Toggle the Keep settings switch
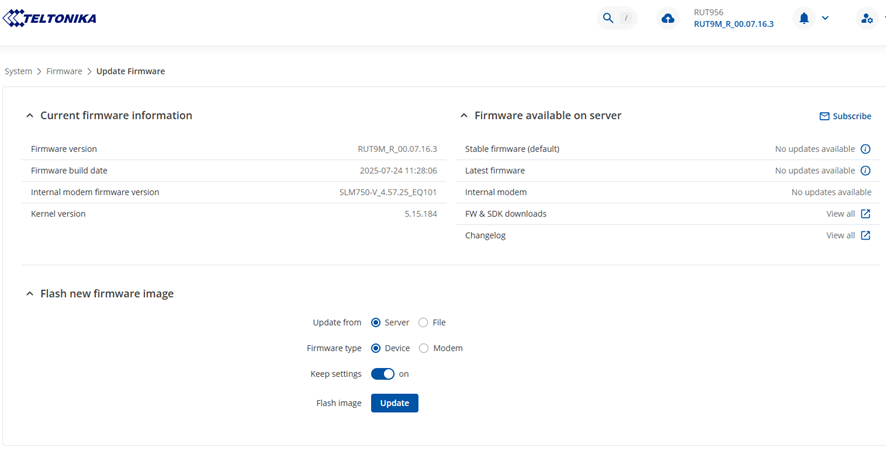 point(383,374)
